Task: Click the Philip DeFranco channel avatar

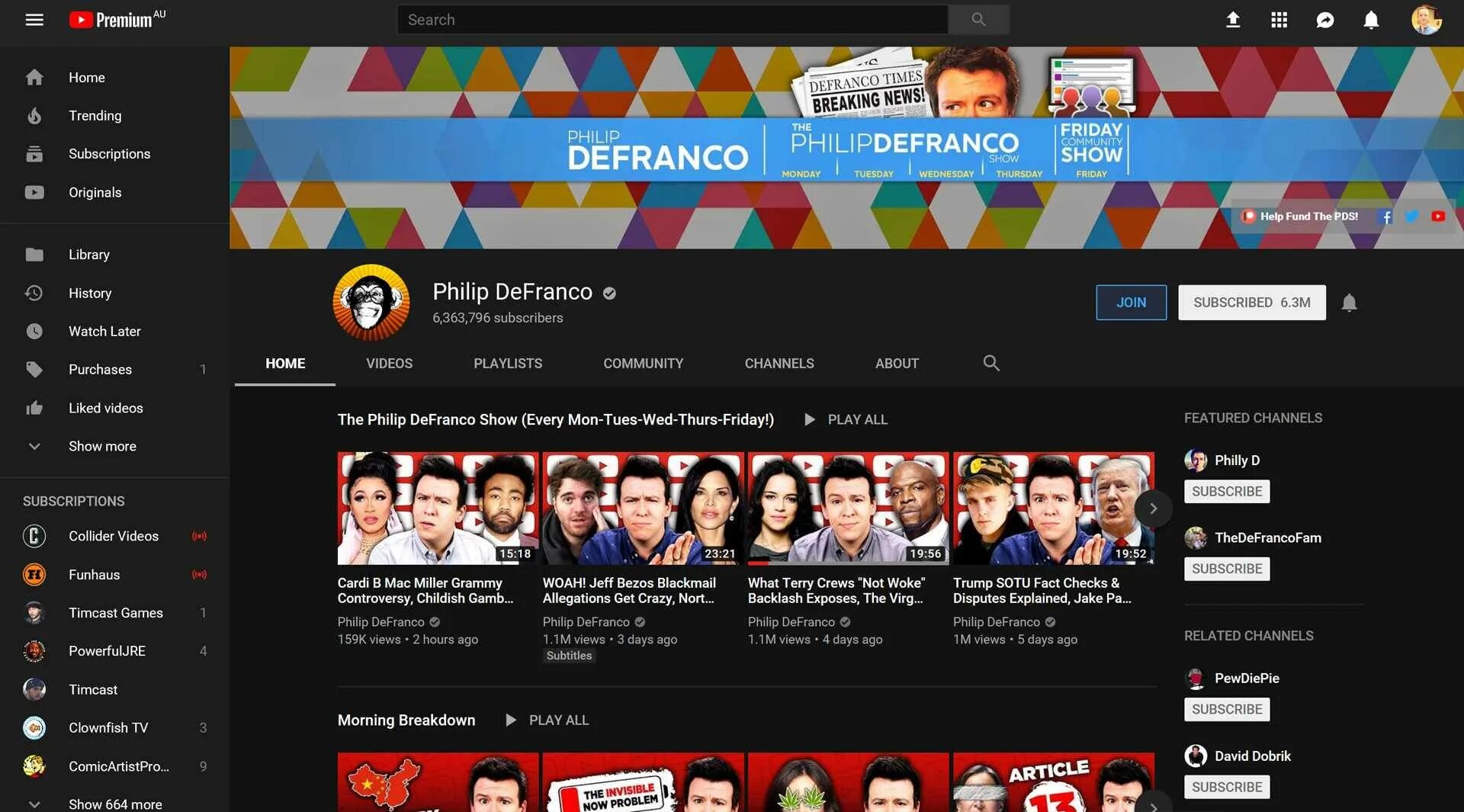Action: 371,302
